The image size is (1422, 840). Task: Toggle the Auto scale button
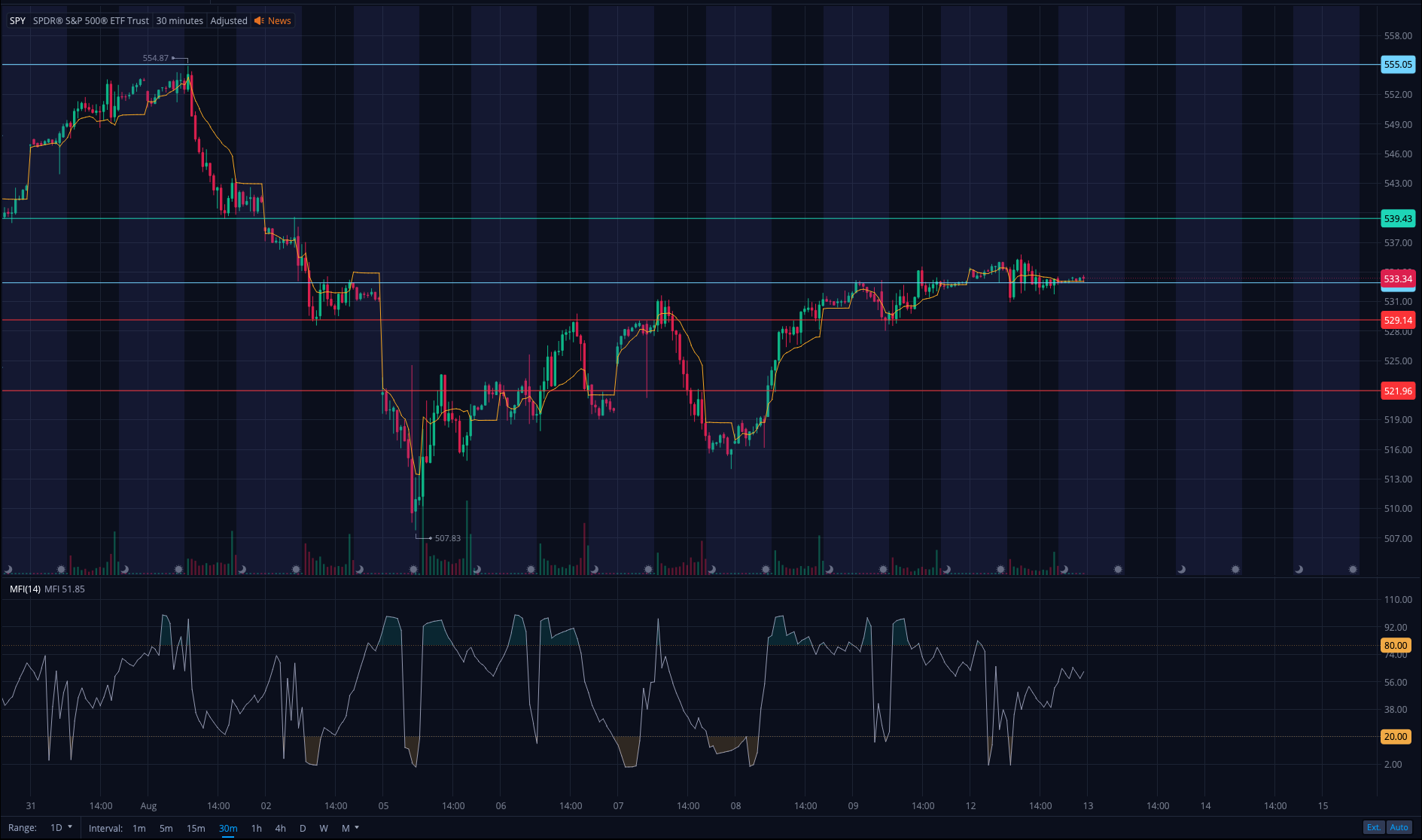pyautogui.click(x=1399, y=827)
